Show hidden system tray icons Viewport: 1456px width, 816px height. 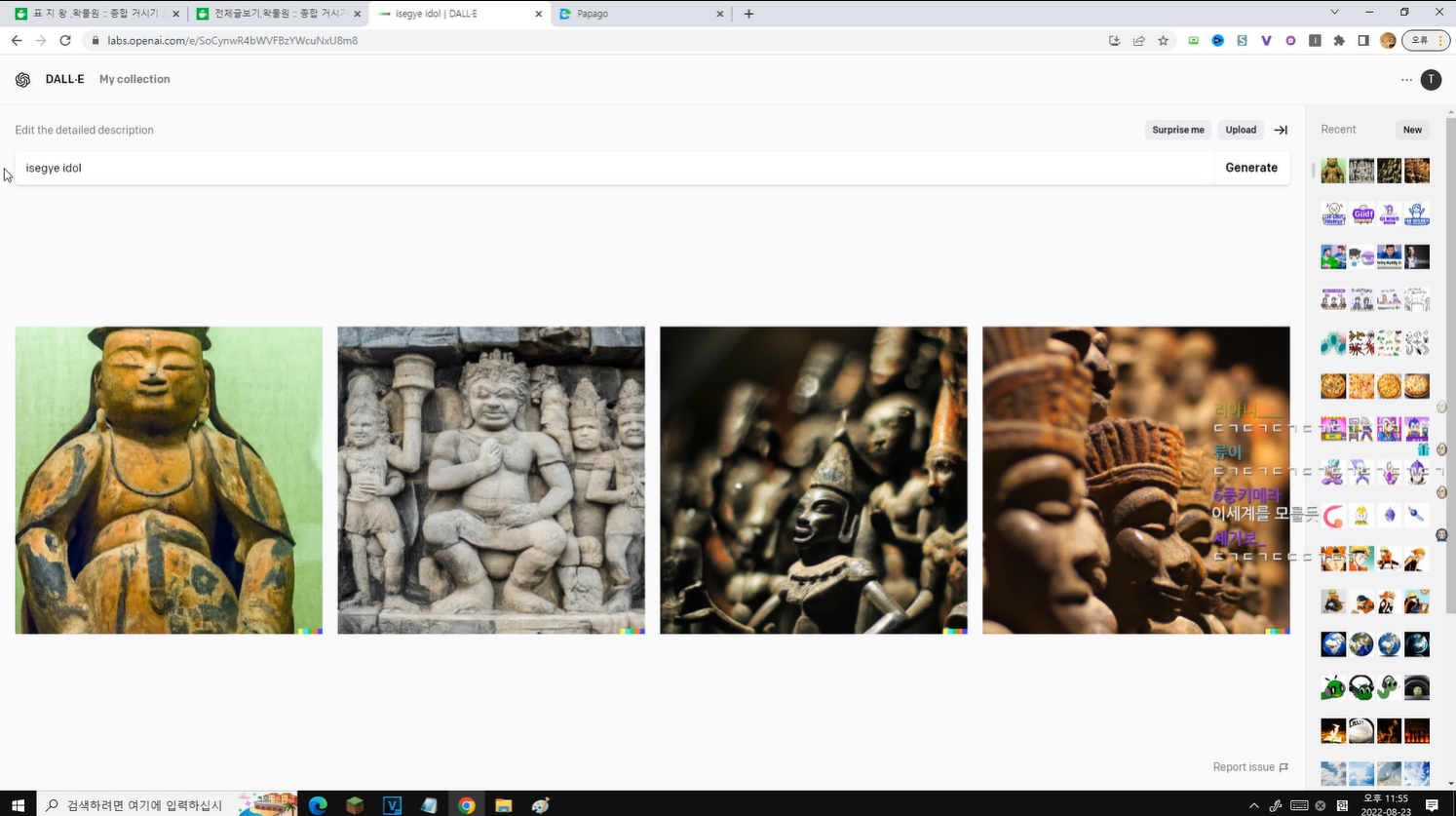(x=1253, y=805)
